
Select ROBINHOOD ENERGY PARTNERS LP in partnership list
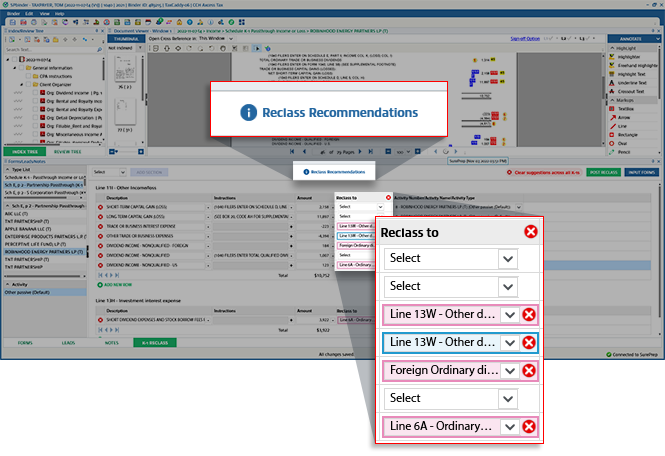(45, 252)
